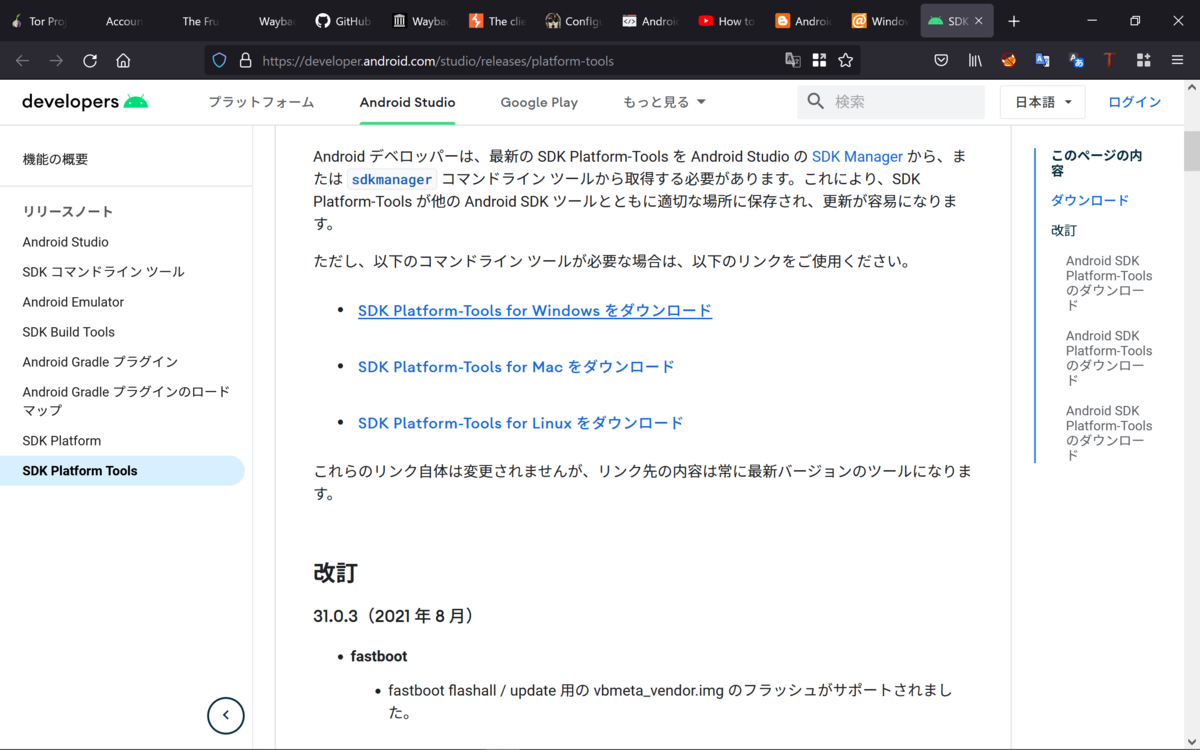Open Android Gradle プラグイン sidebar item
This screenshot has width=1200, height=750.
click(100, 362)
